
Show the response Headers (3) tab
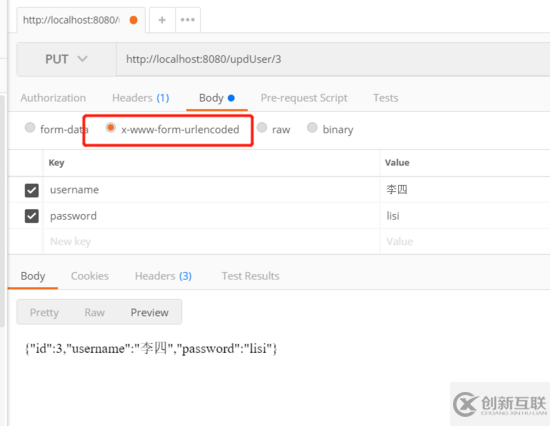(163, 276)
